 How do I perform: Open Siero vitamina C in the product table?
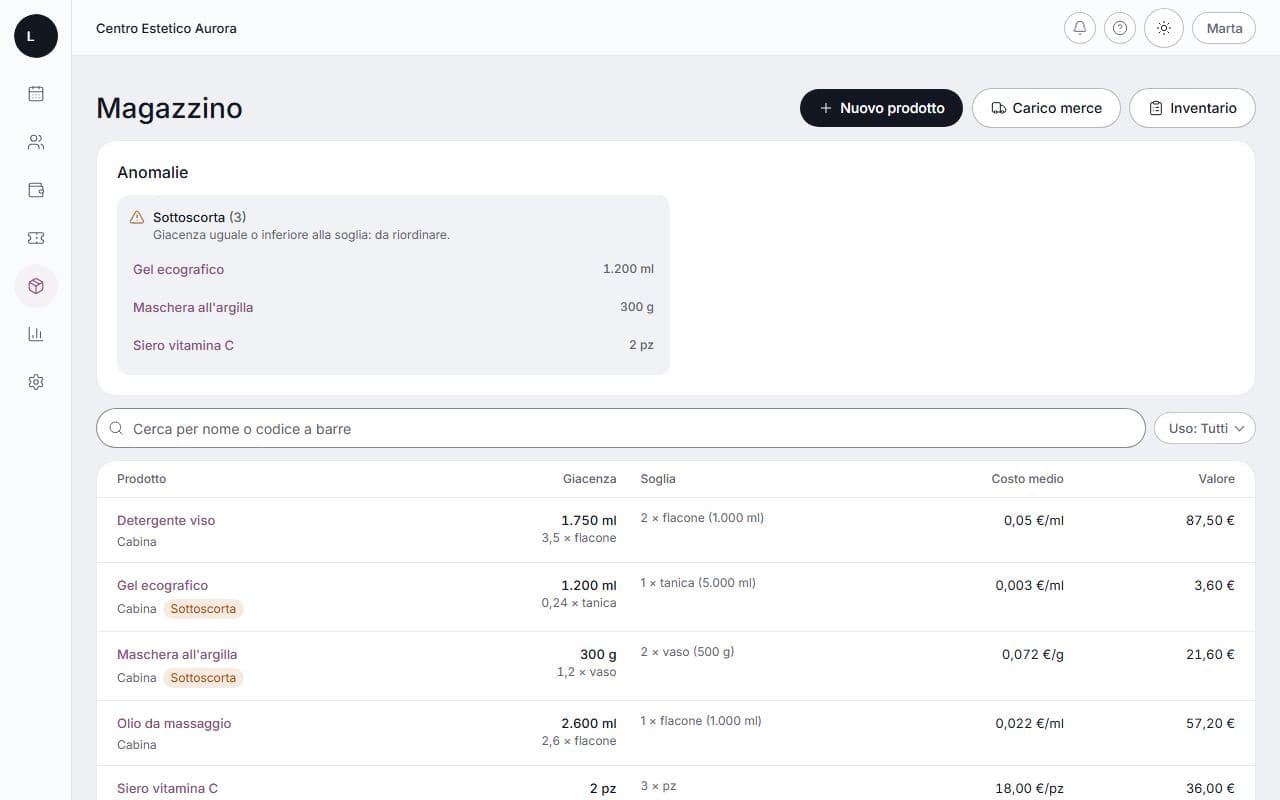pyautogui.click(x=167, y=788)
